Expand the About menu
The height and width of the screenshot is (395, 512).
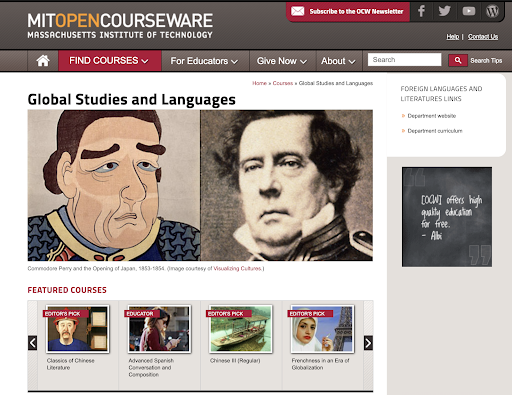coord(338,61)
